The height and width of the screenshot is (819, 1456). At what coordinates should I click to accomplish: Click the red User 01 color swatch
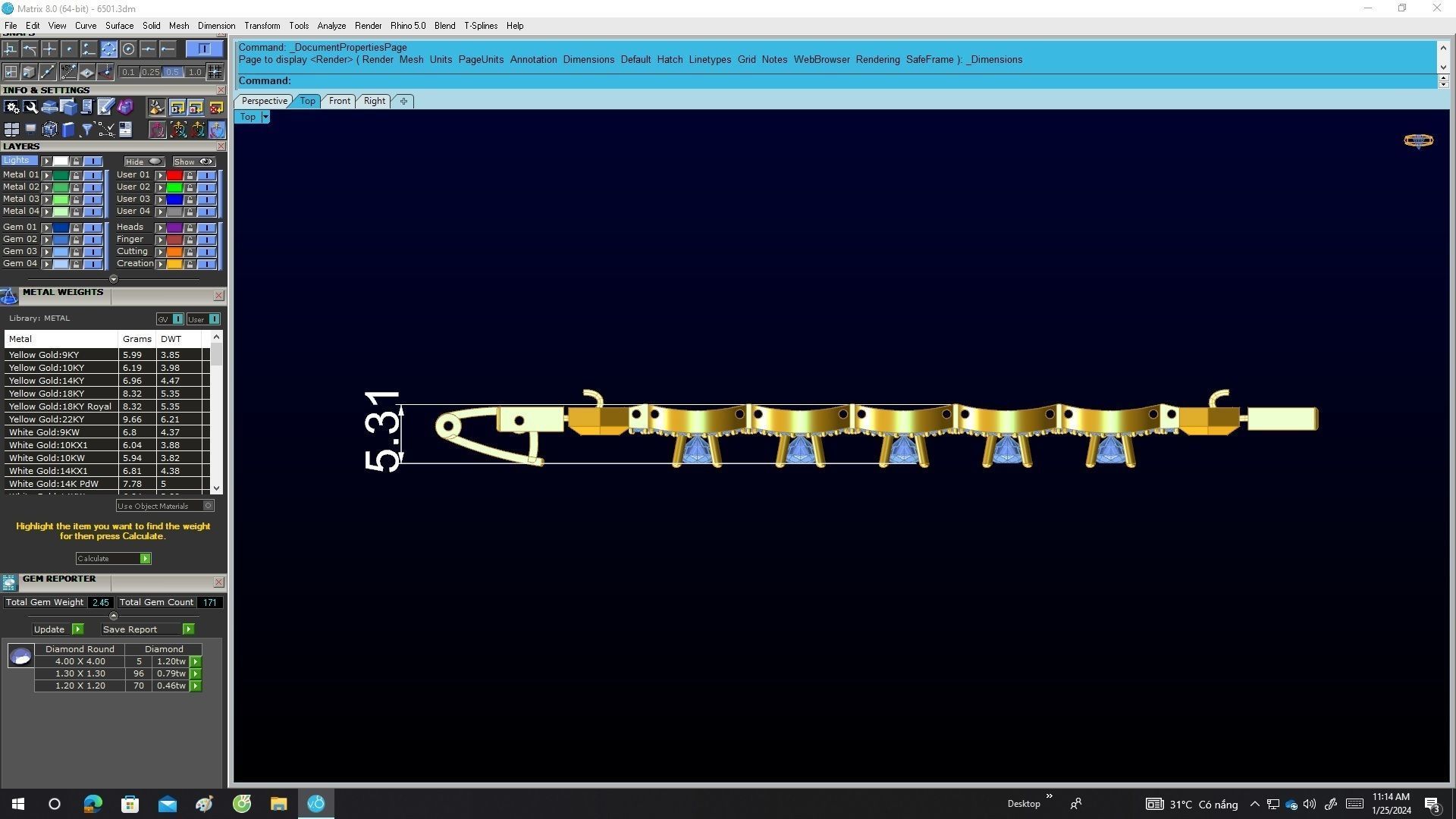point(174,175)
